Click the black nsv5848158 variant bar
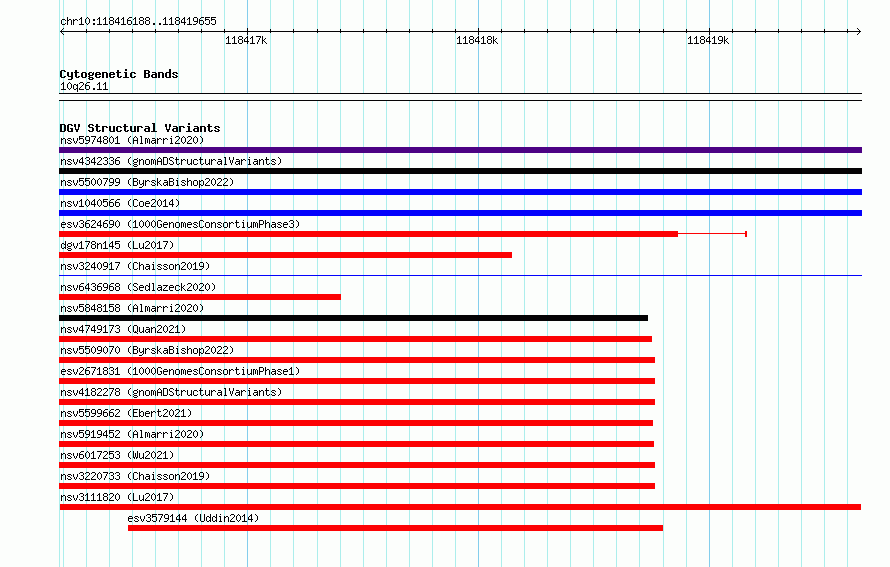 coord(354,318)
